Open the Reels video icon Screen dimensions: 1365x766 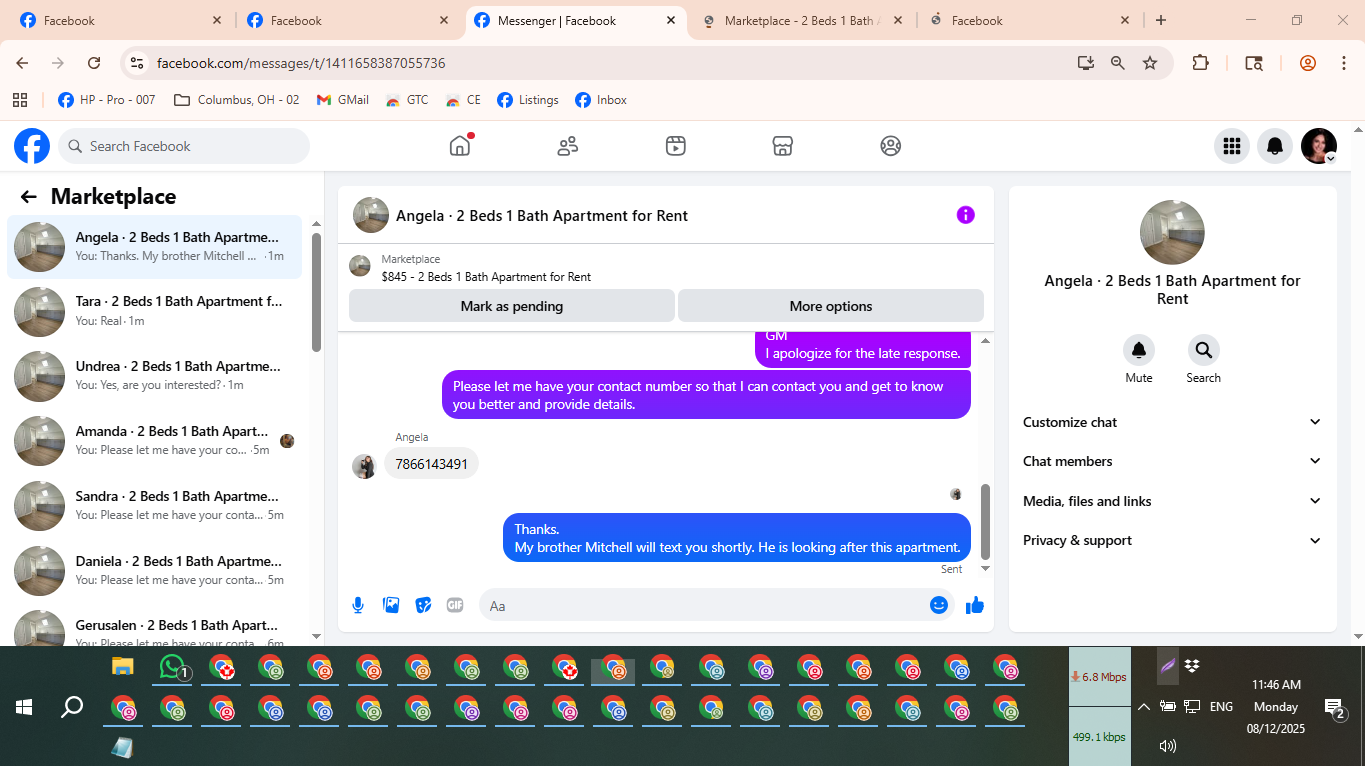tap(676, 146)
